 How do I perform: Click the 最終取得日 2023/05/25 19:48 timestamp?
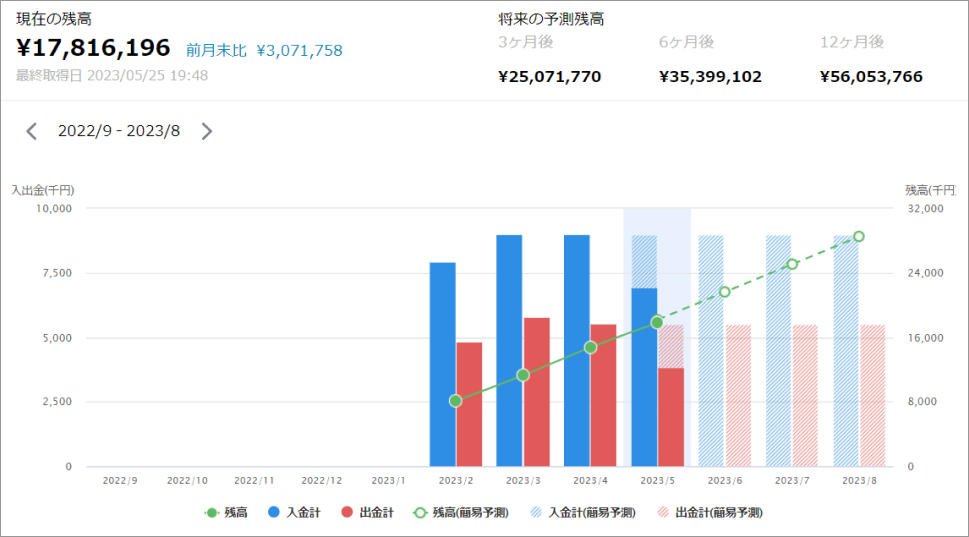(x=112, y=75)
